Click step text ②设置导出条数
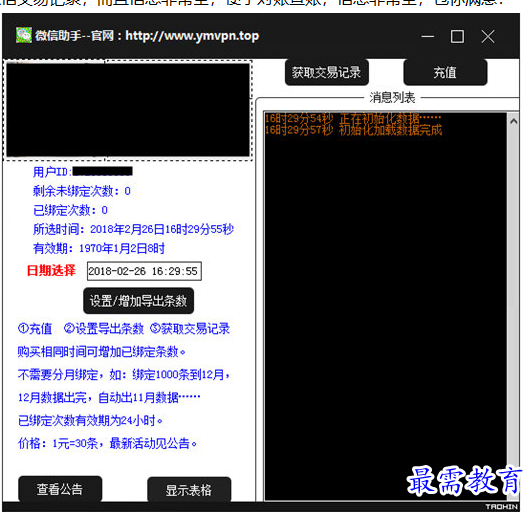 (104, 328)
